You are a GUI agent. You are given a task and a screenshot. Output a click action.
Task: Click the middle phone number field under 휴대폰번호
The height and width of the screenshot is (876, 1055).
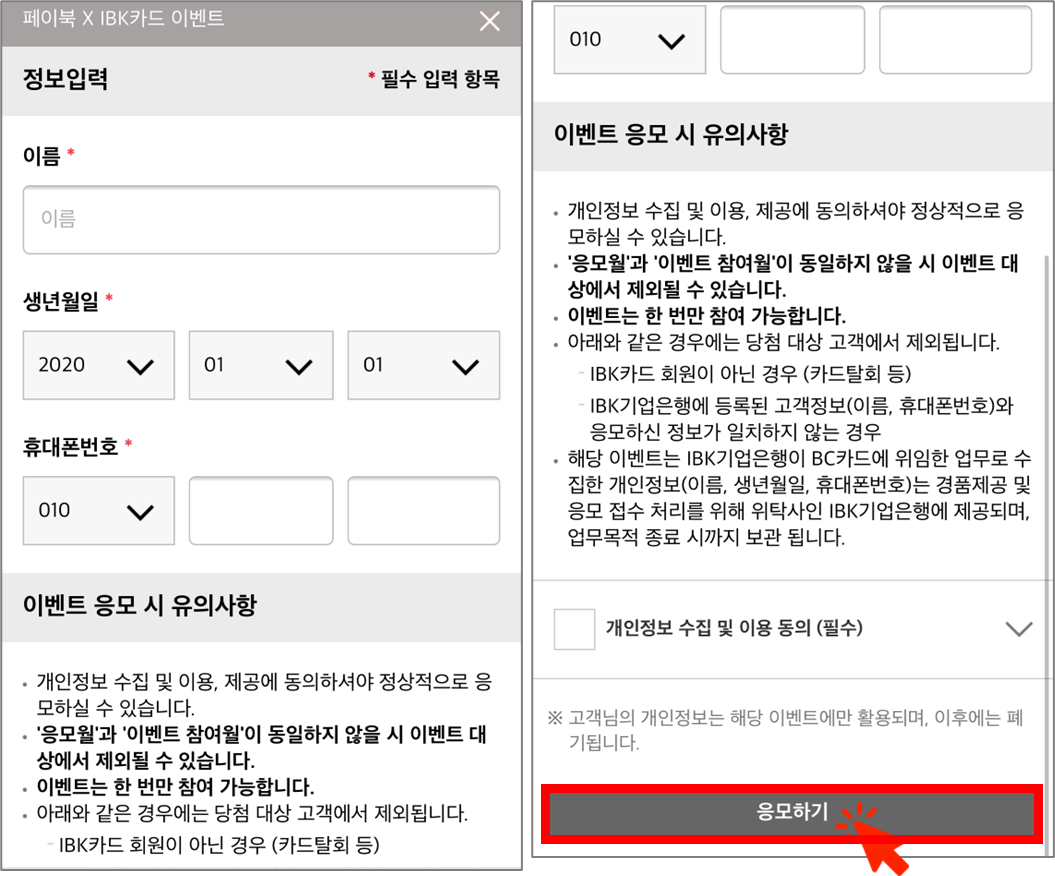coord(261,511)
